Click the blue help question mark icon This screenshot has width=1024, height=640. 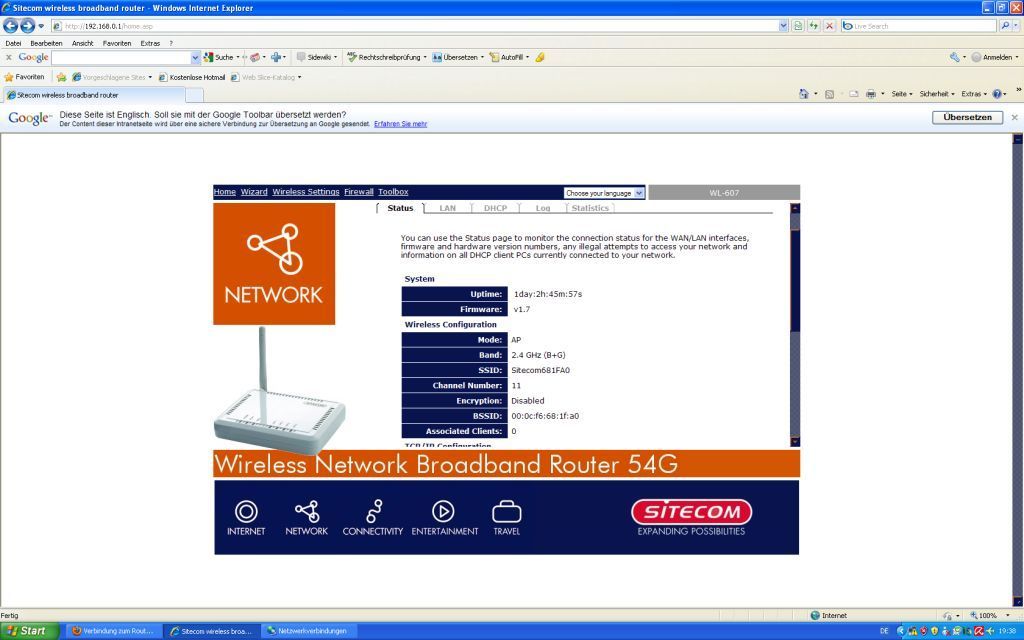pyautogui.click(x=997, y=94)
